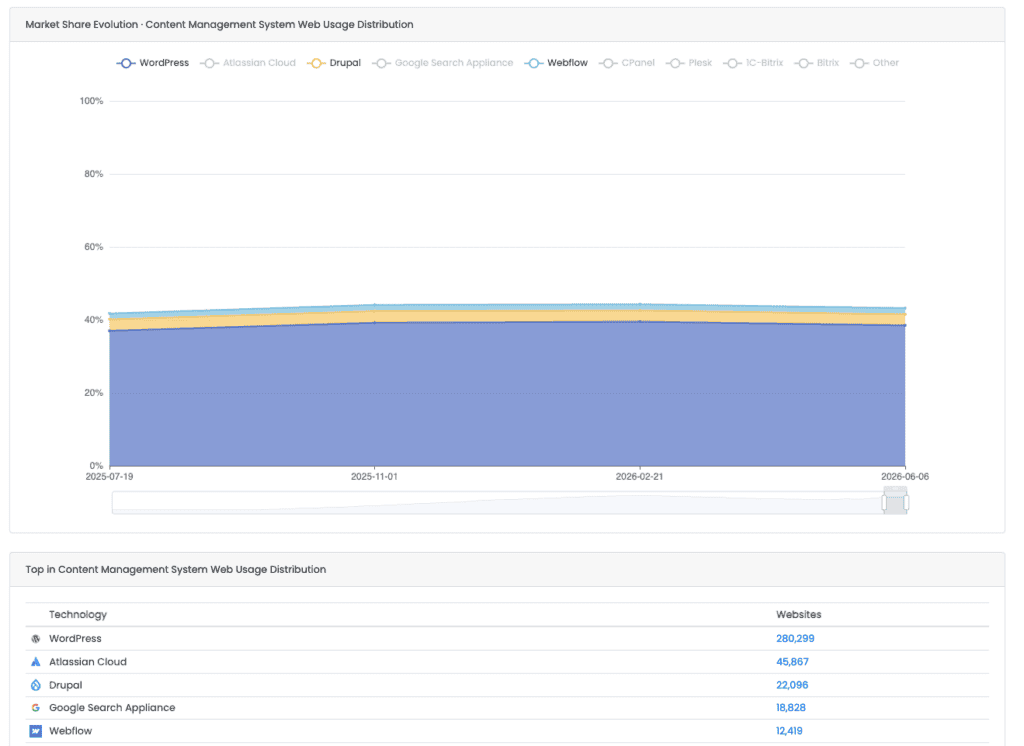Show Plesk series in chart legend
Image resolution: width=1024 pixels, height=746 pixels.
[689, 63]
